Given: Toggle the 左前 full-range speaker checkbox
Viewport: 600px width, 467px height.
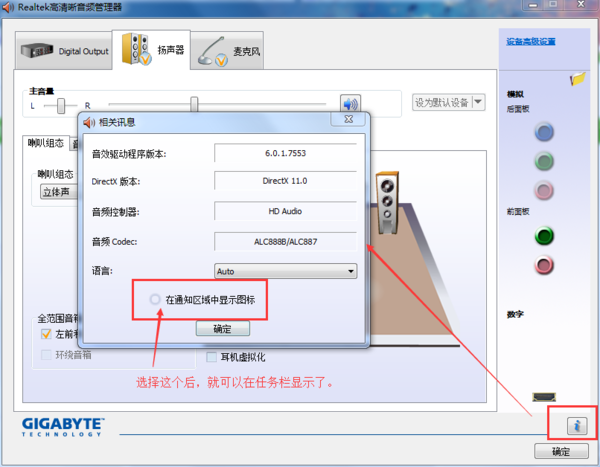Looking at the screenshot, I should tap(46, 334).
